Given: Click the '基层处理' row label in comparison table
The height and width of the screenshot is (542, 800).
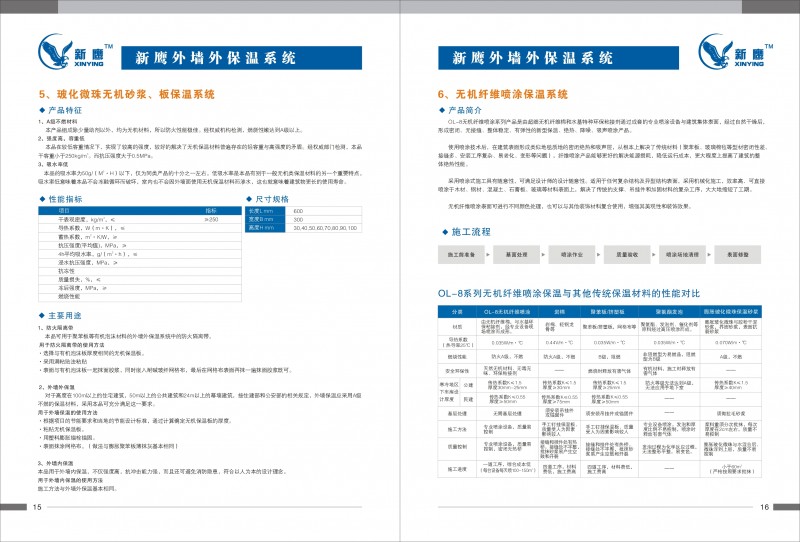Looking at the screenshot, I should 457,413.
